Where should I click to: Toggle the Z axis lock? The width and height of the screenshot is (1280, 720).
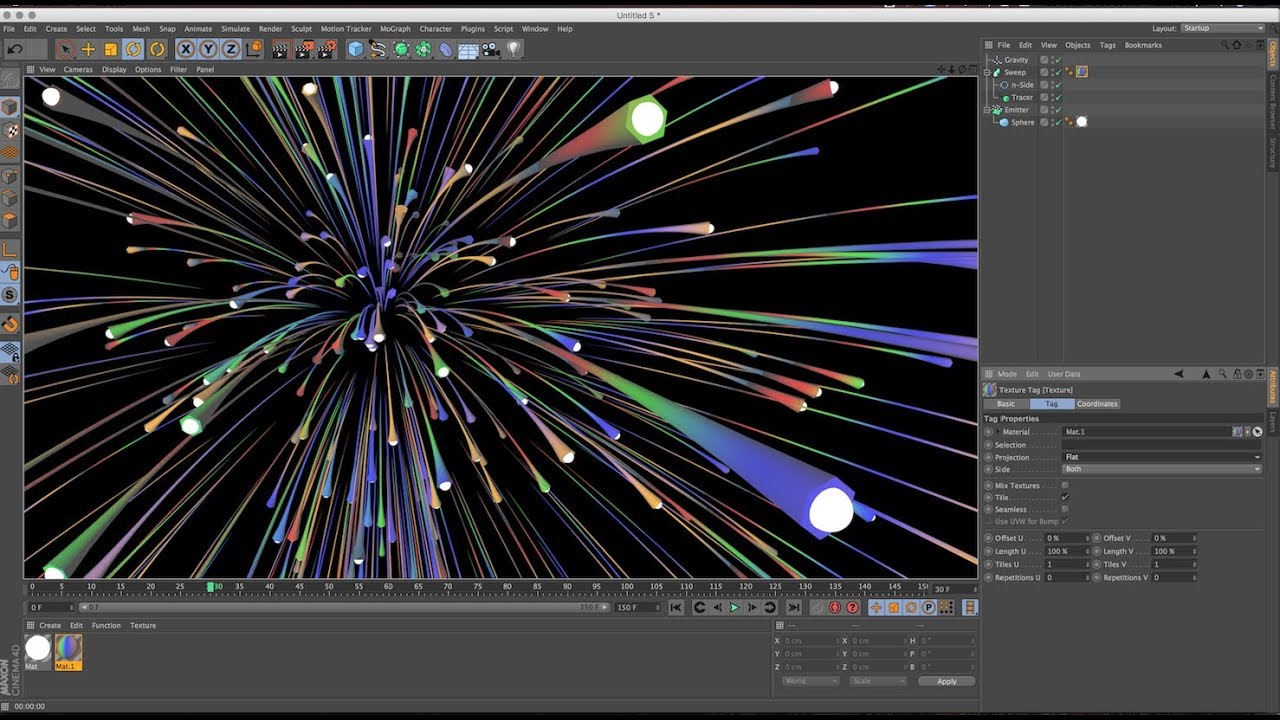point(231,49)
